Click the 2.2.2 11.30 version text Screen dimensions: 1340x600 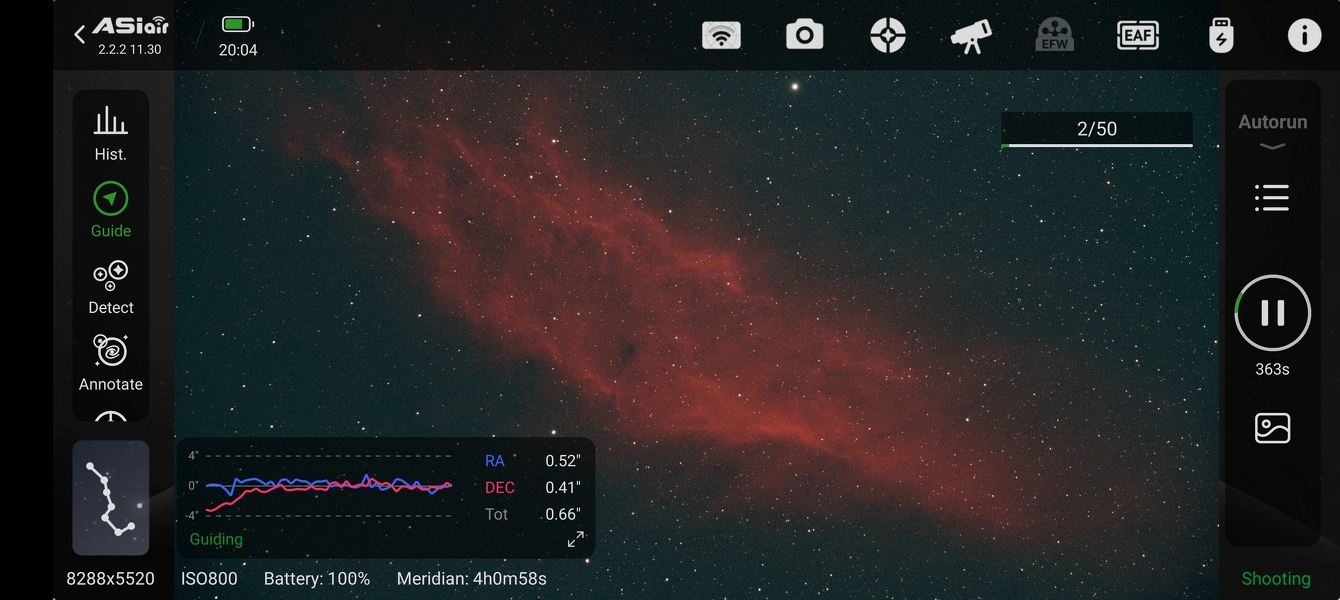[130, 49]
